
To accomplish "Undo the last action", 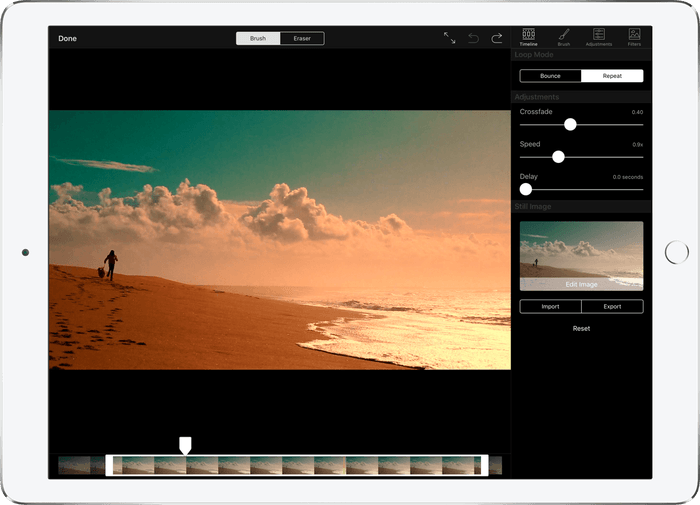I will point(473,38).
